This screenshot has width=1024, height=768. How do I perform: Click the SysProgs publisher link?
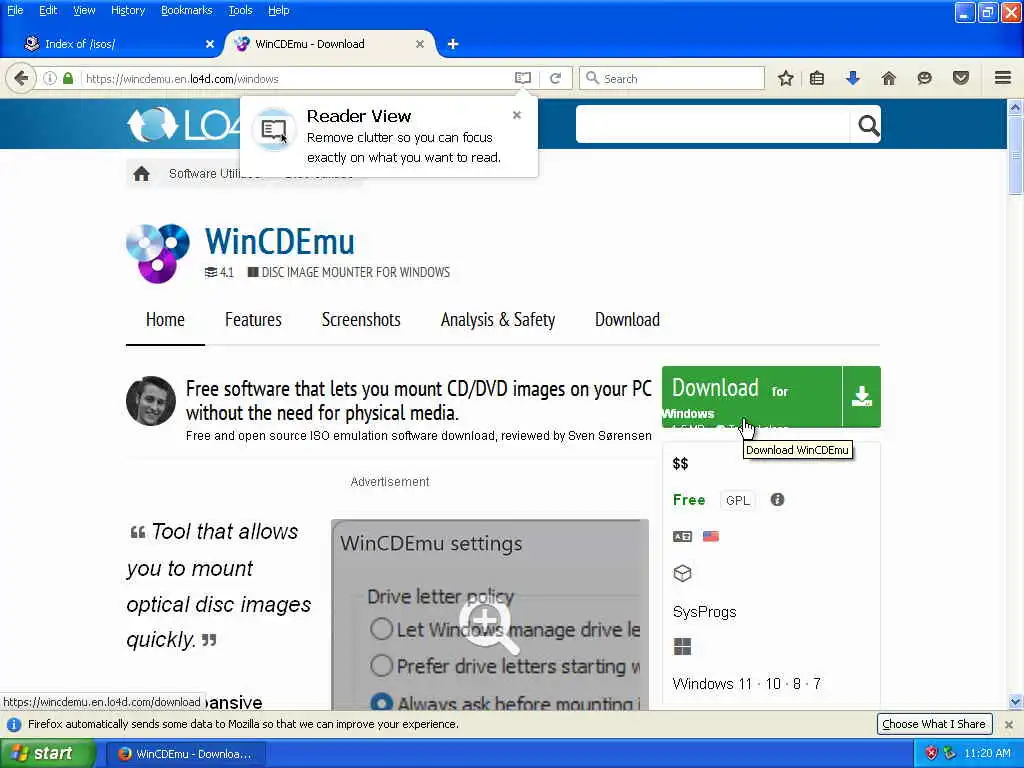coord(705,612)
